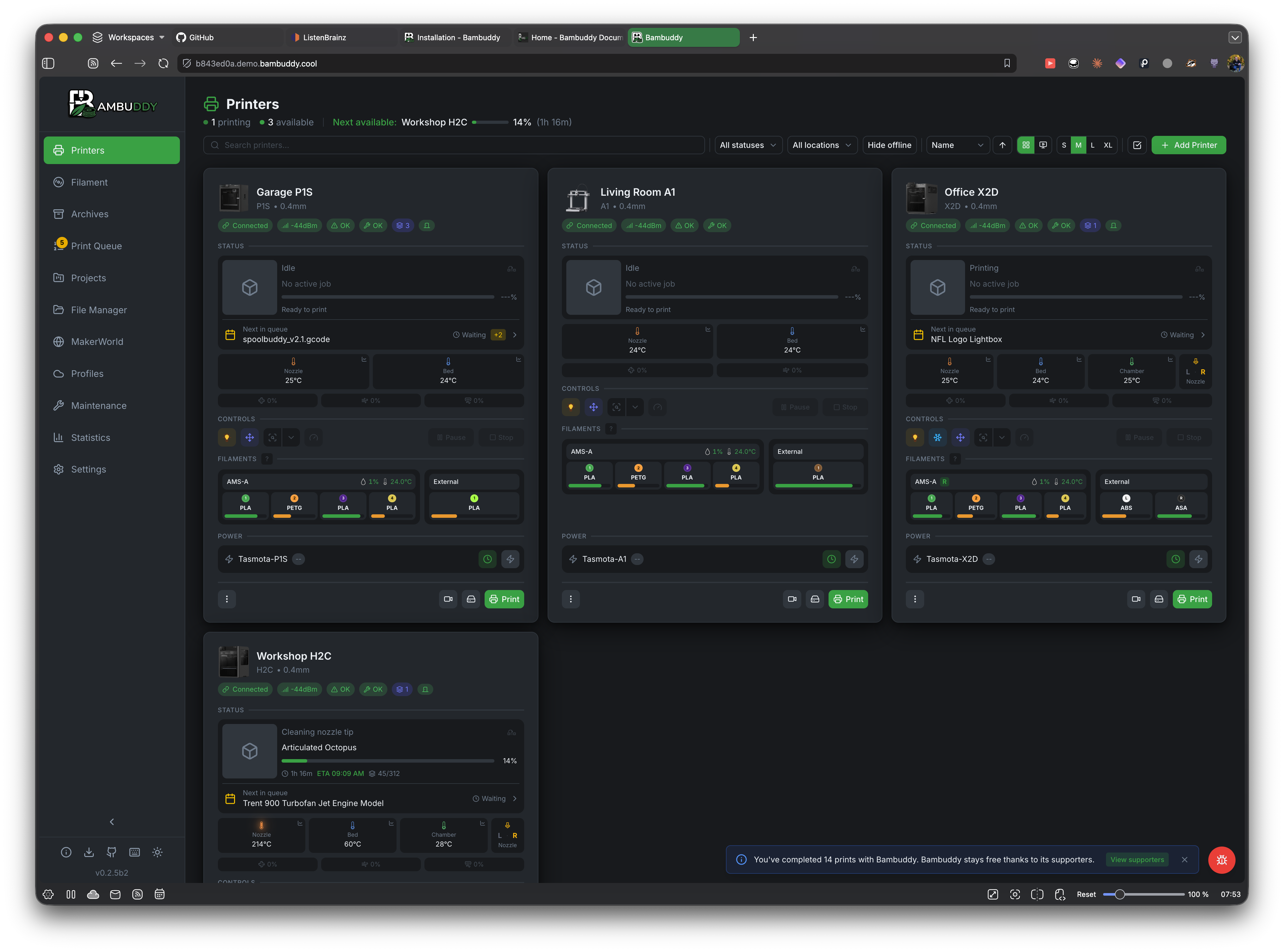Set card size to XL
1284x952 pixels.
pos(1108,145)
